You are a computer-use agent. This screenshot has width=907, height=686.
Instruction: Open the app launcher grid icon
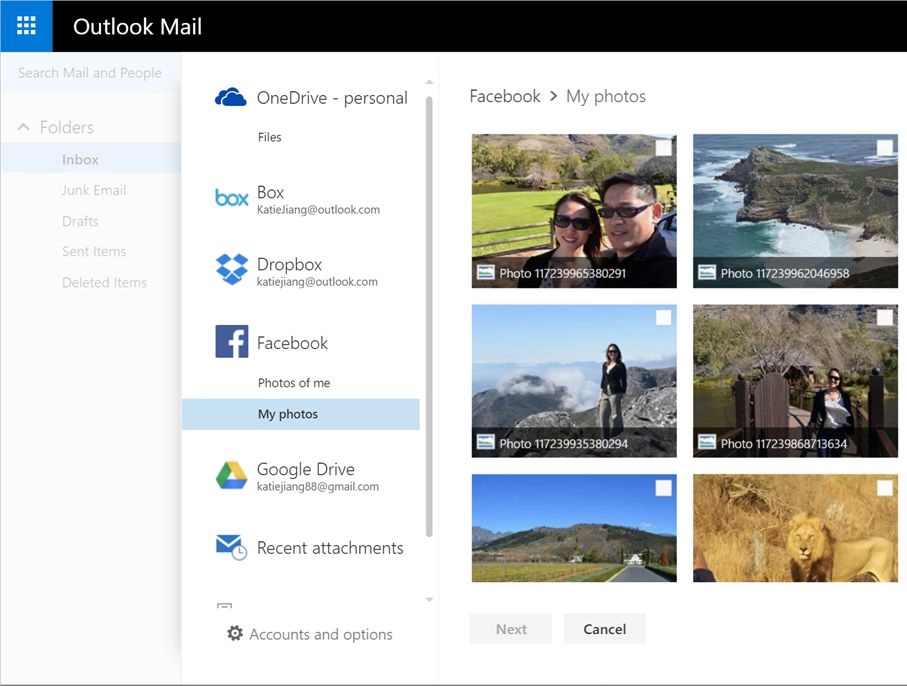[26, 26]
